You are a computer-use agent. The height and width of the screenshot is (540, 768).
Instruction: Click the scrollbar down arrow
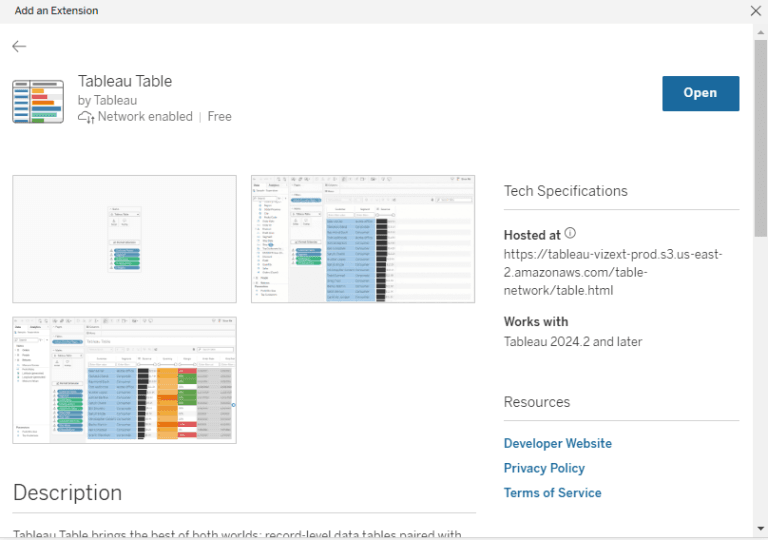[760, 528]
